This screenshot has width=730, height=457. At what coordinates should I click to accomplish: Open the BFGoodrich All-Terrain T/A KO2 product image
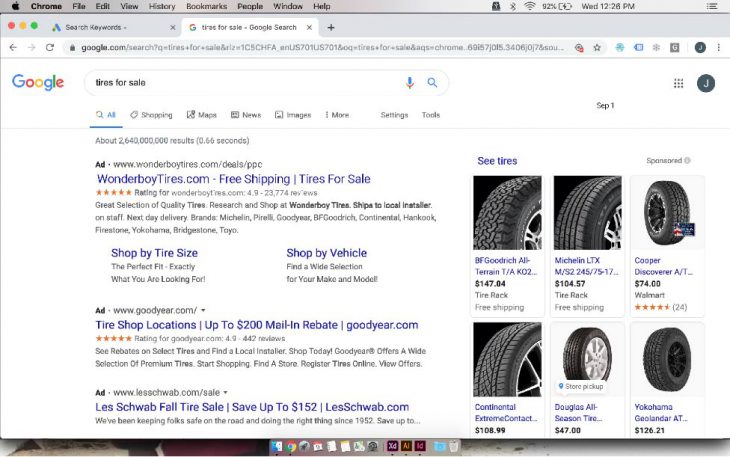[x=507, y=213]
